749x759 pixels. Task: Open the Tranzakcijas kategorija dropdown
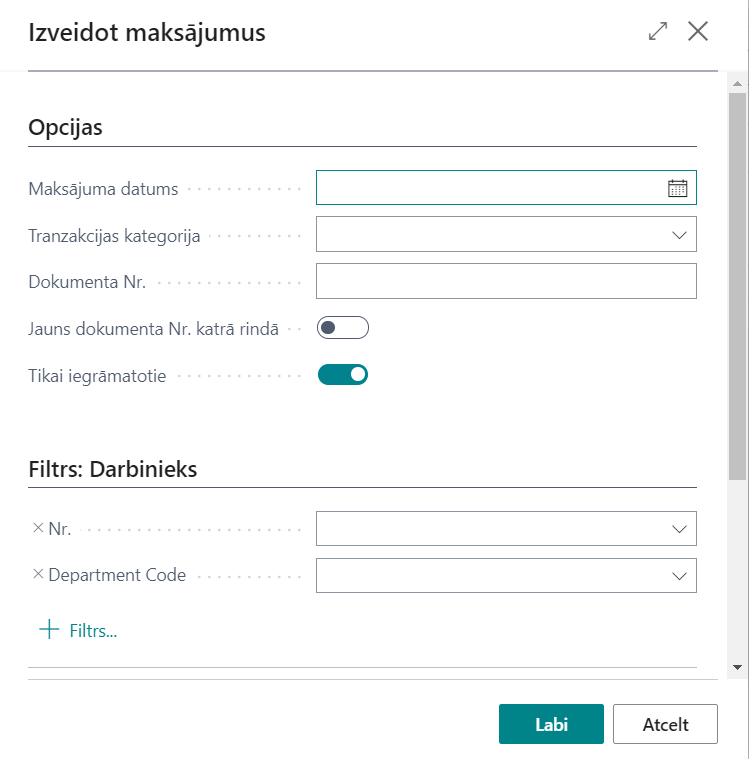coord(679,235)
